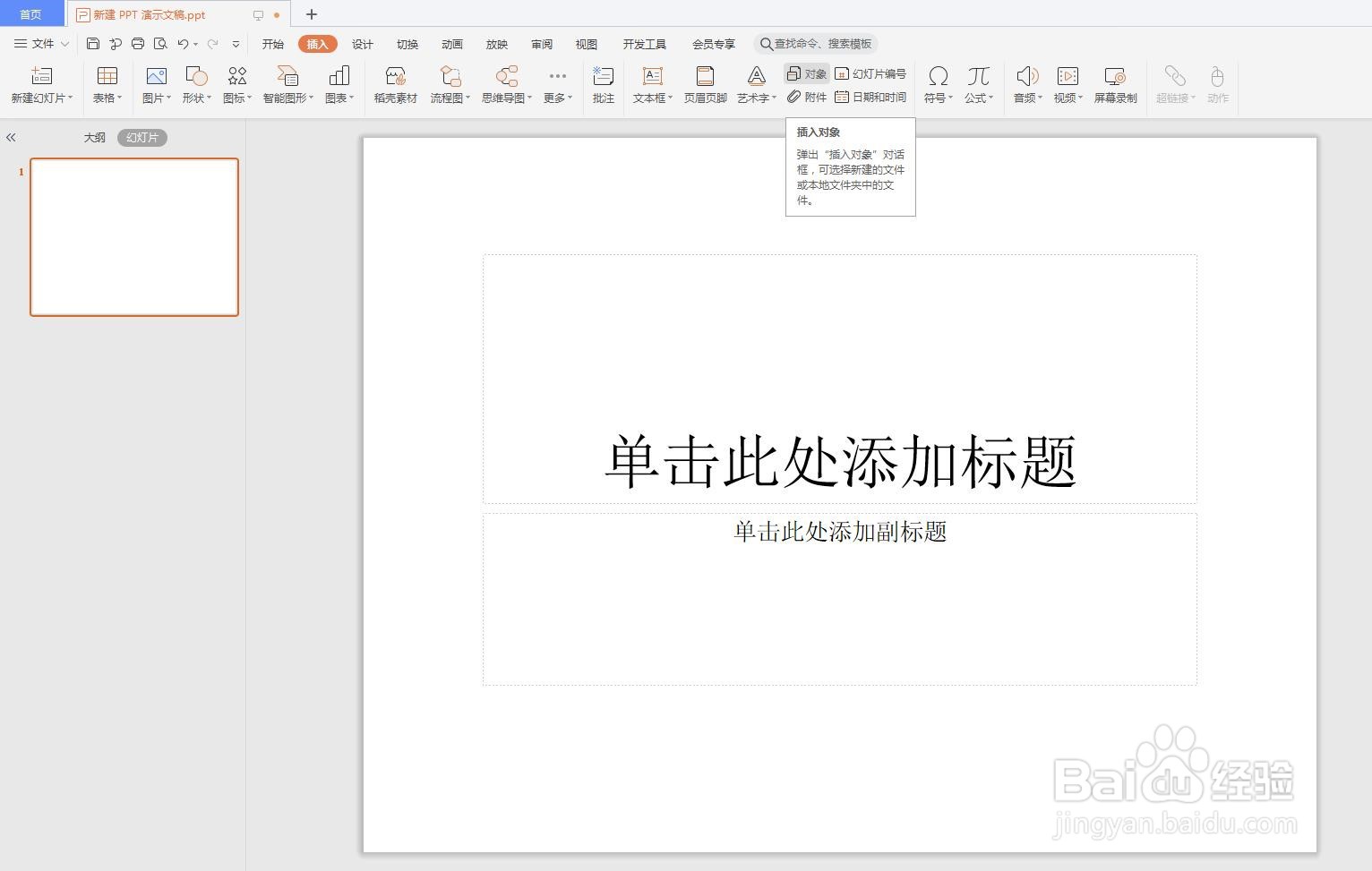Expand the Shapes (形状) dropdown arrow
Screen dimensions: 1372x871
(209, 98)
